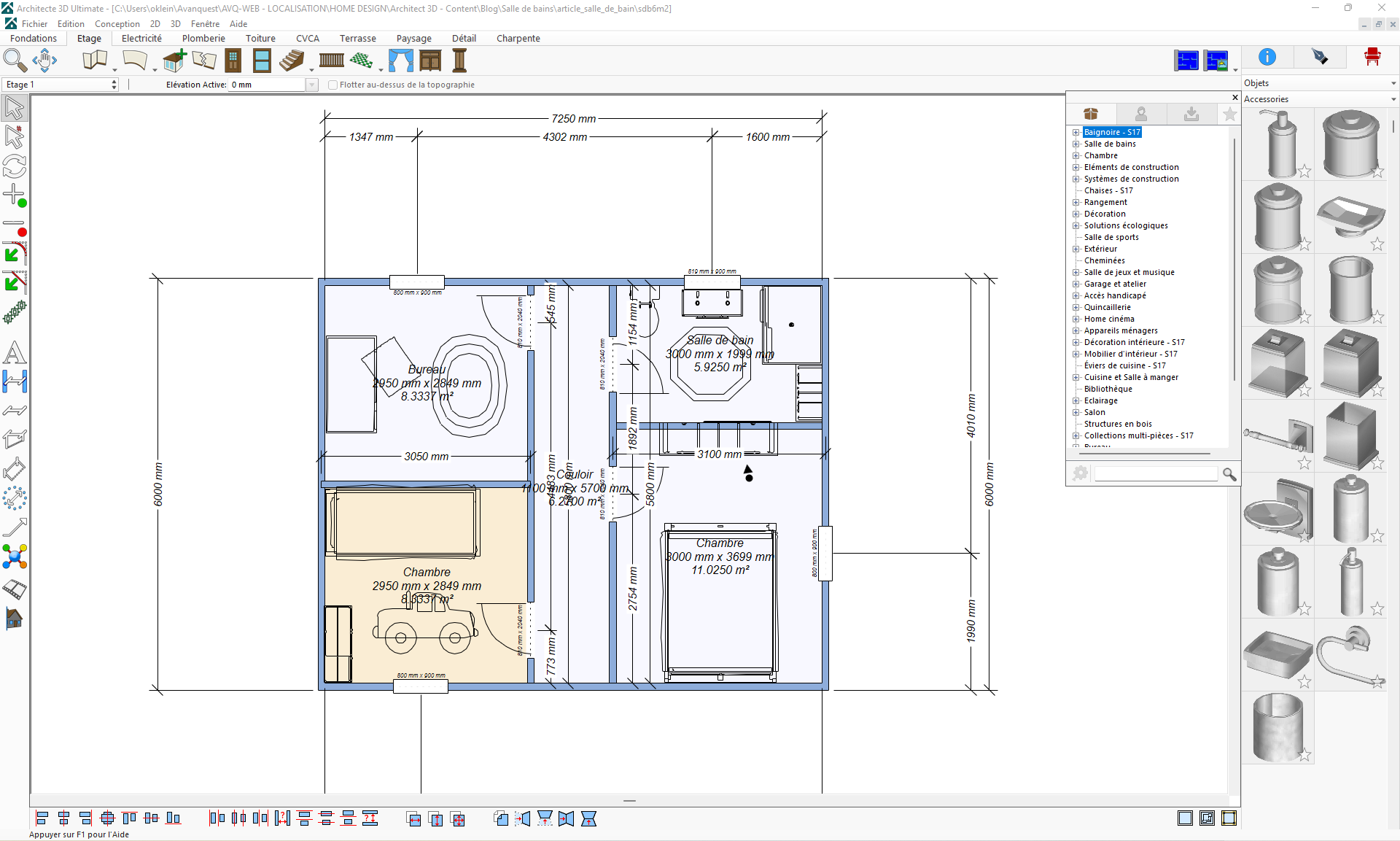This screenshot has width=1400, height=841.
Task: Choose the wooden cabinet tool
Action: click(x=430, y=61)
